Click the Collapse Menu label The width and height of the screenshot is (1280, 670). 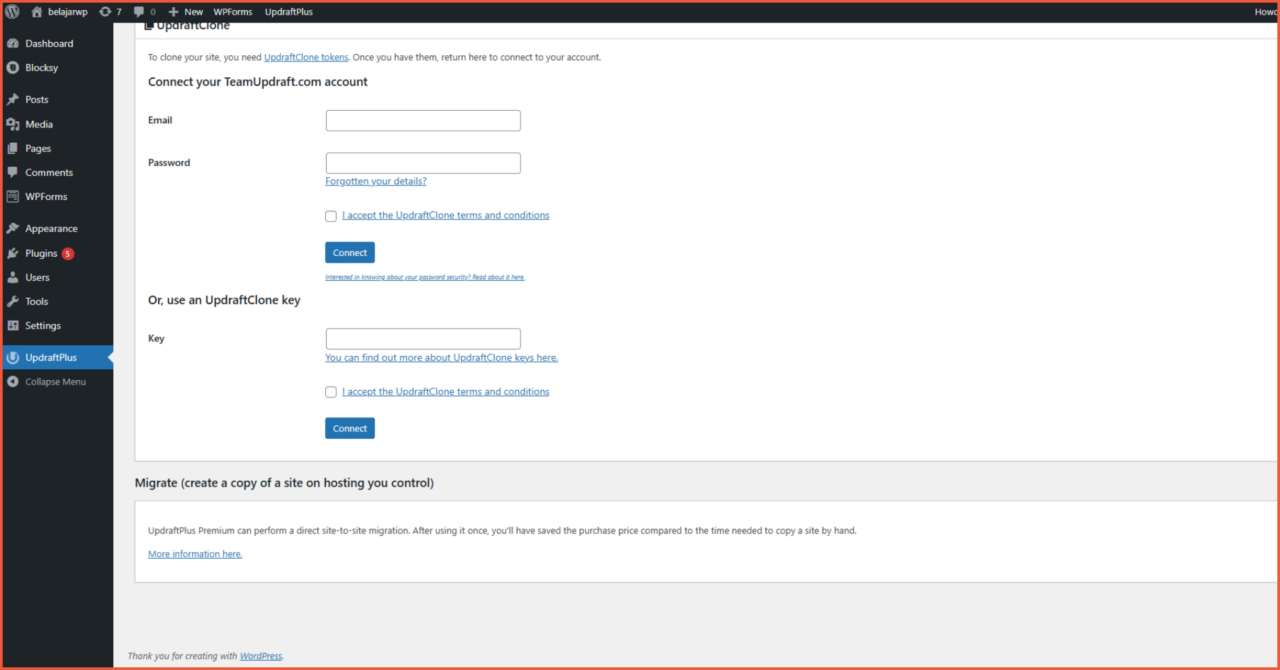point(56,381)
